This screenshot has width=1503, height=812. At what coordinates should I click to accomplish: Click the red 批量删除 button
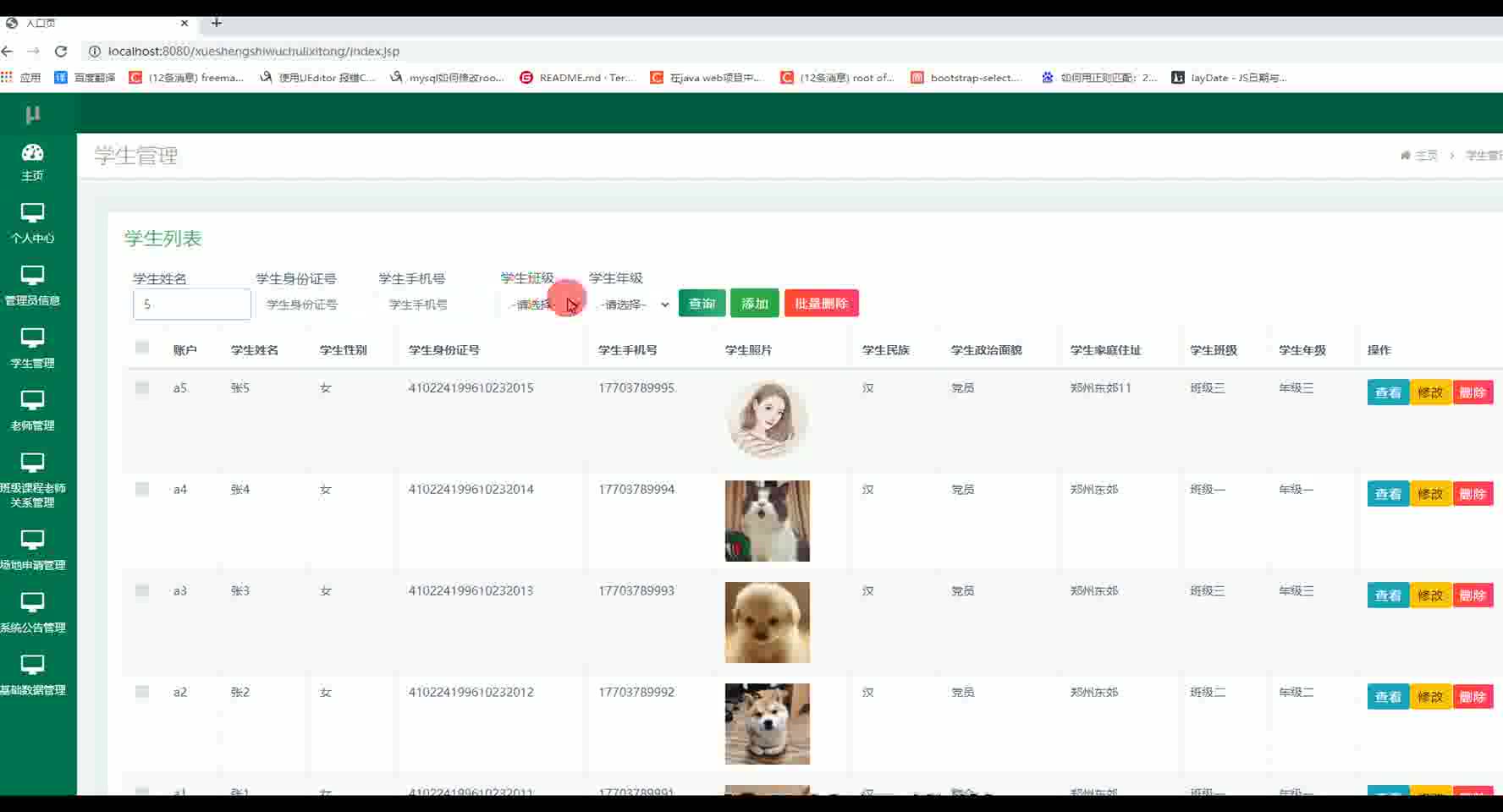(x=821, y=304)
